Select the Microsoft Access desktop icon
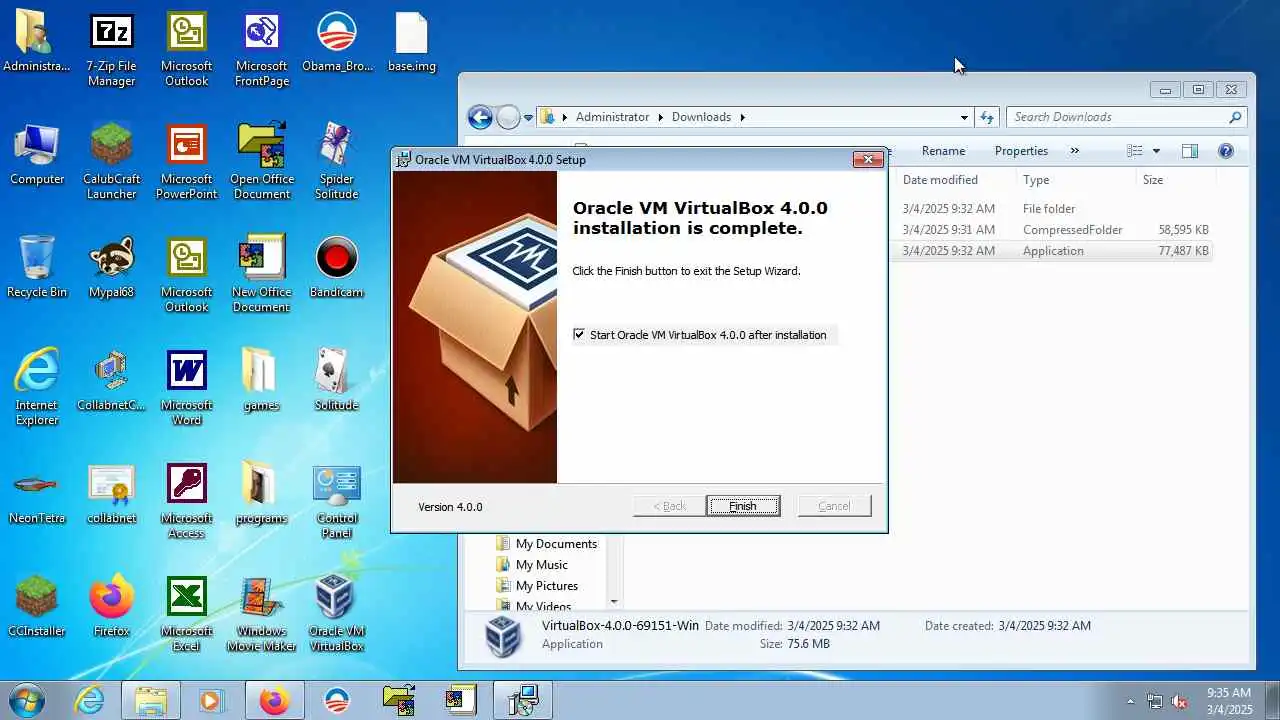Image resolution: width=1280 pixels, height=720 pixels. (x=186, y=502)
